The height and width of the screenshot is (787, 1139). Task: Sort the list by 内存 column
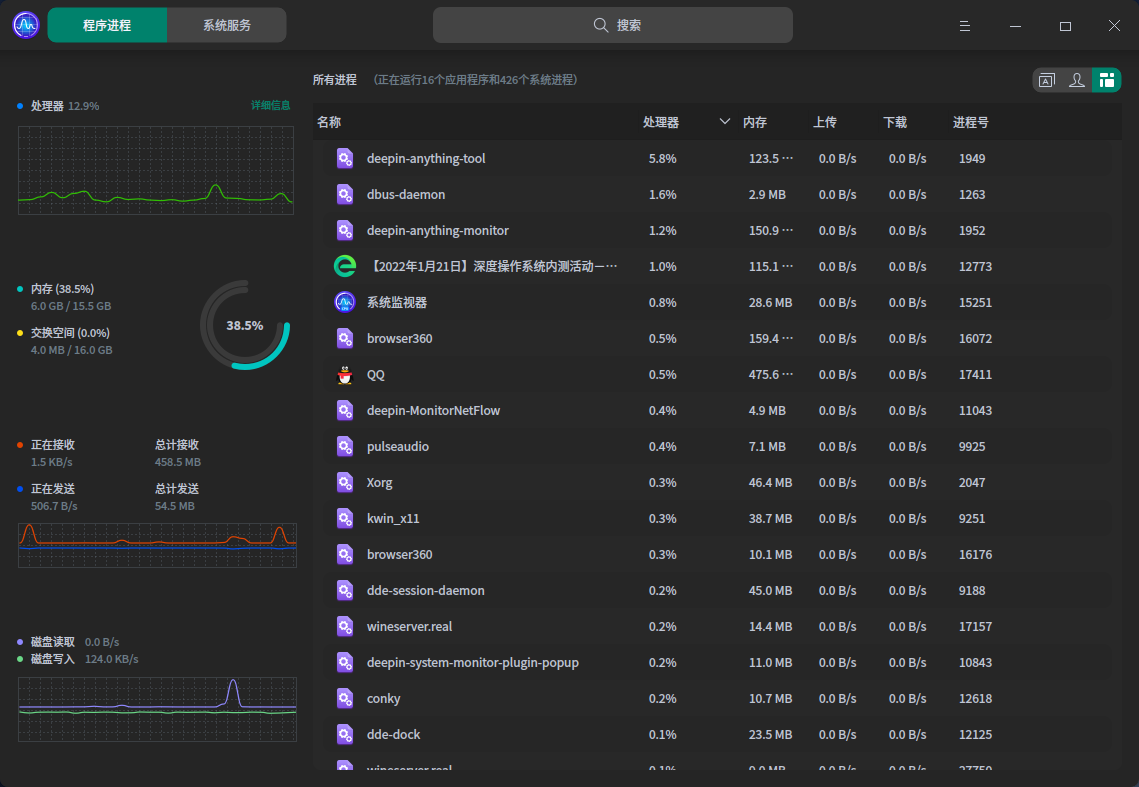click(755, 122)
